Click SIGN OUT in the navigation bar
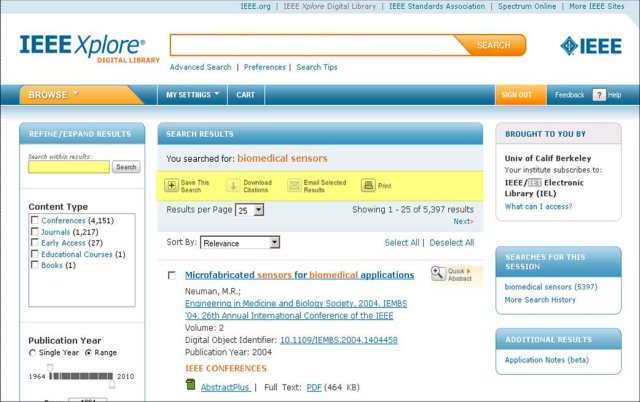This screenshot has width=640, height=402. 520,95
